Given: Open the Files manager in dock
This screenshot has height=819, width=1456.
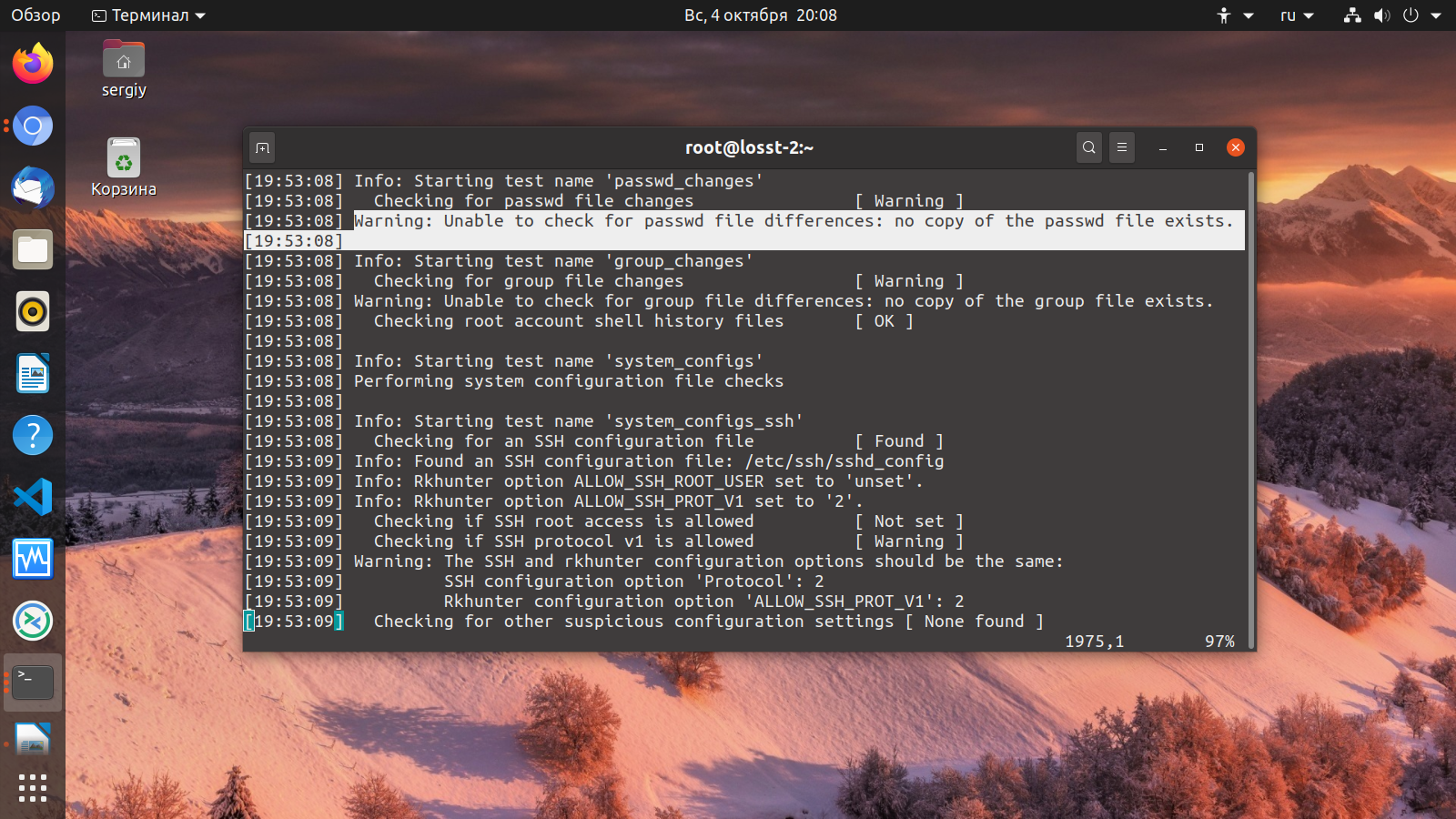Looking at the screenshot, I should pos(33,249).
